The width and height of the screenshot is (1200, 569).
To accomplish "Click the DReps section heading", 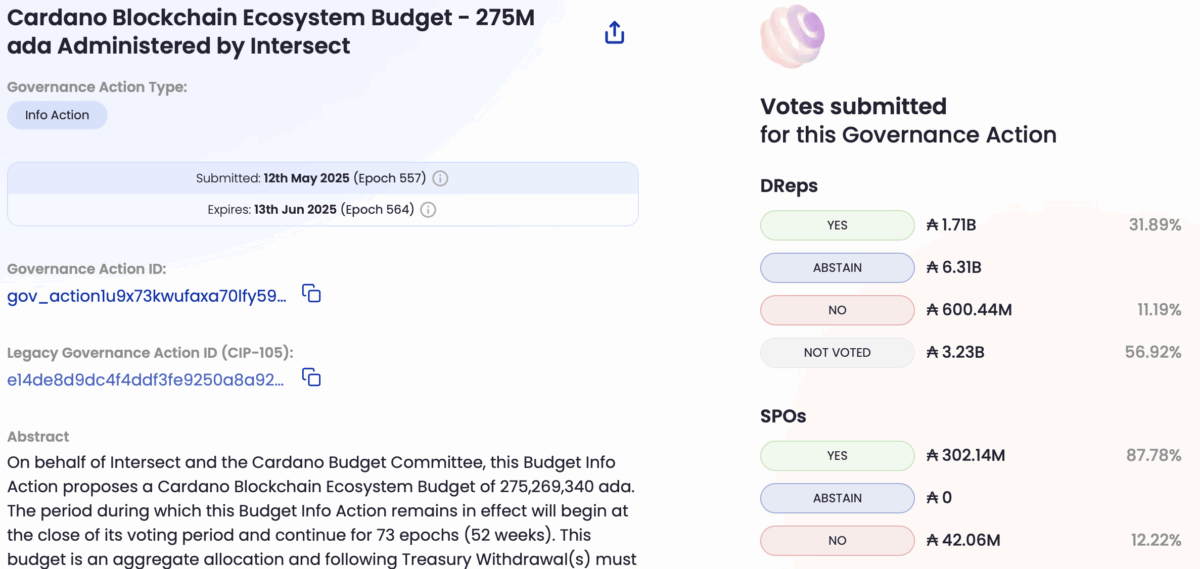I will (x=789, y=186).
